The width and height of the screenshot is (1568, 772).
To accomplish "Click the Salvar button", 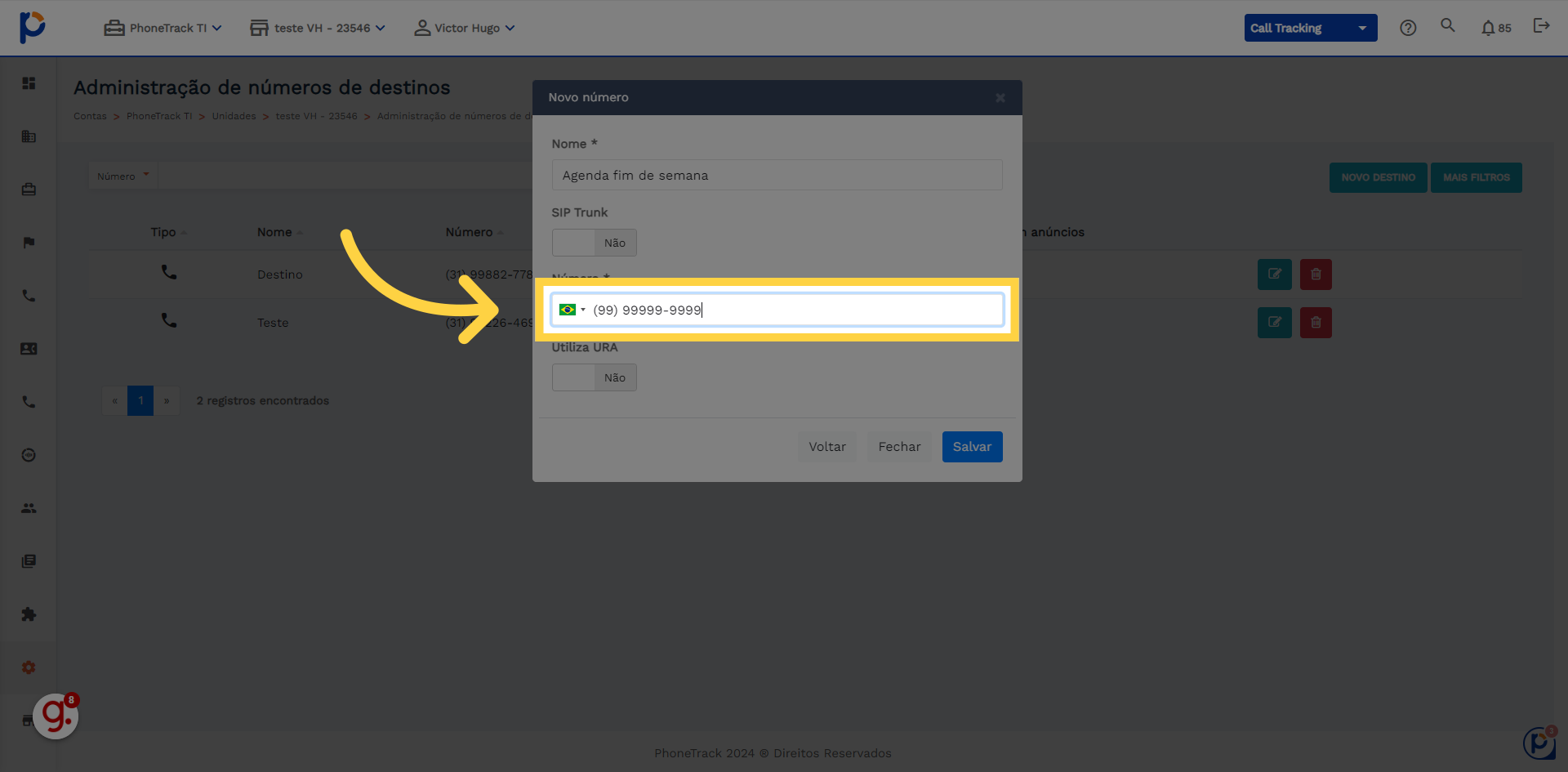I will (x=972, y=447).
